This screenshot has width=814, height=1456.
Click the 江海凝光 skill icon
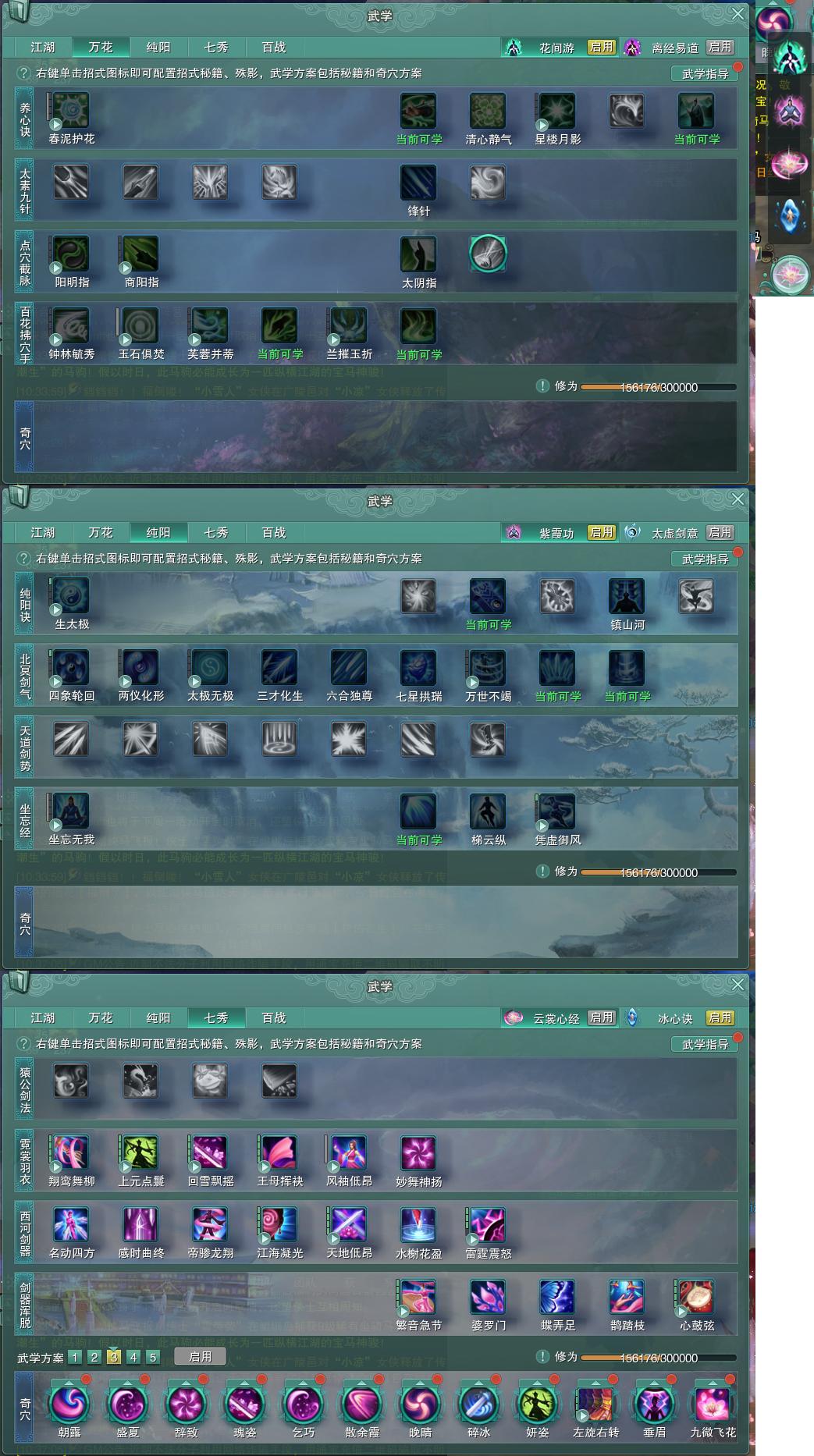click(279, 1225)
